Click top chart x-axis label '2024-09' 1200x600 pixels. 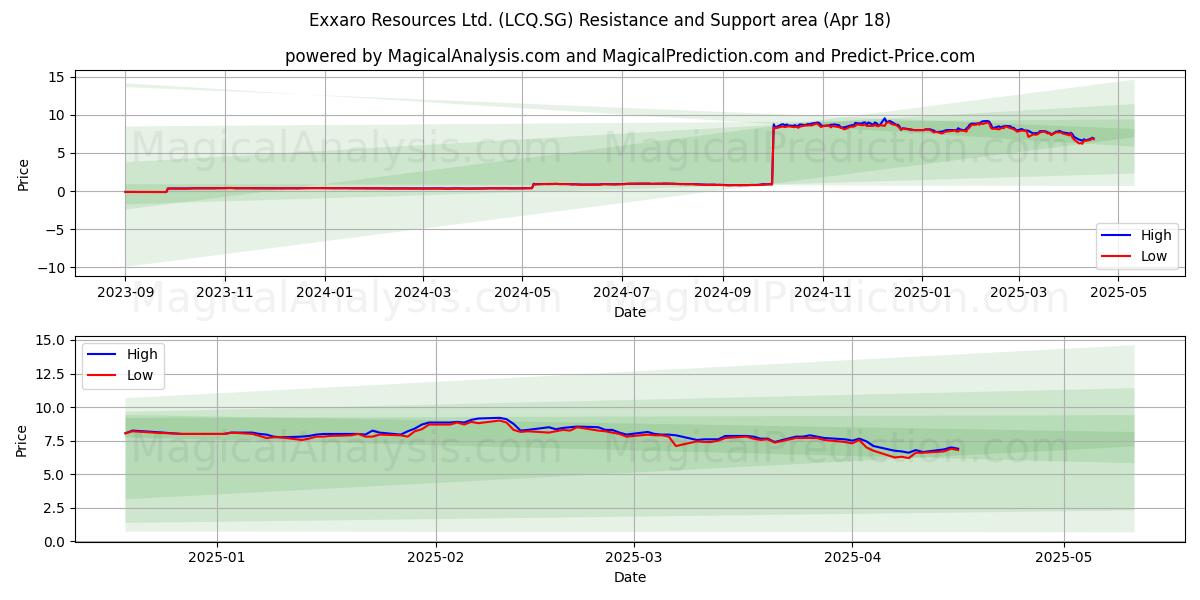click(x=723, y=293)
